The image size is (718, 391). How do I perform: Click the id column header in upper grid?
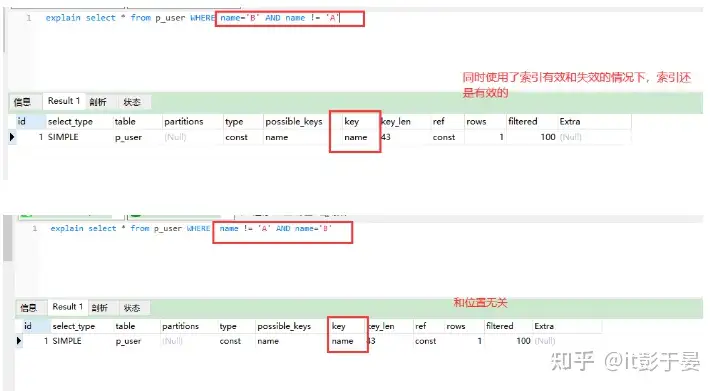[x=30, y=121]
